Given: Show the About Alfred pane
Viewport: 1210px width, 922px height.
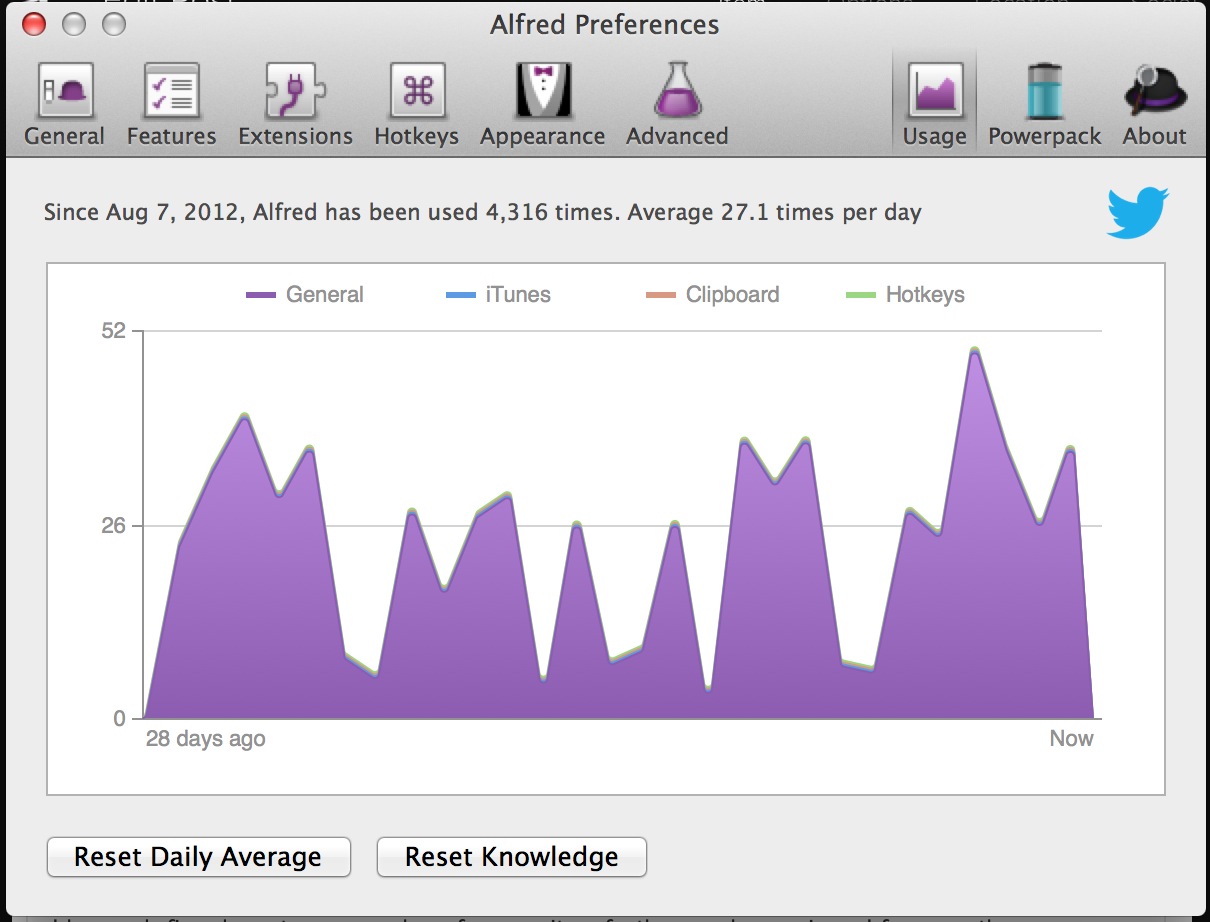Looking at the screenshot, I should [x=1154, y=105].
